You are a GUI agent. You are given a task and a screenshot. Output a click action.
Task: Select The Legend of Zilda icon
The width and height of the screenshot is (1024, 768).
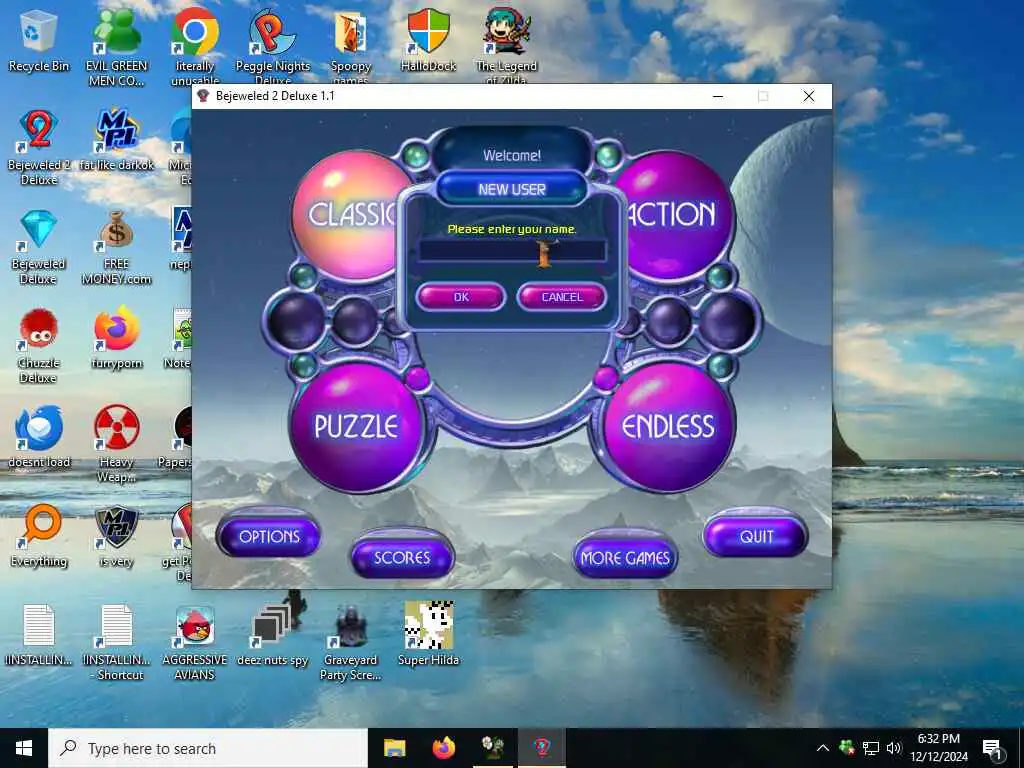tap(507, 46)
